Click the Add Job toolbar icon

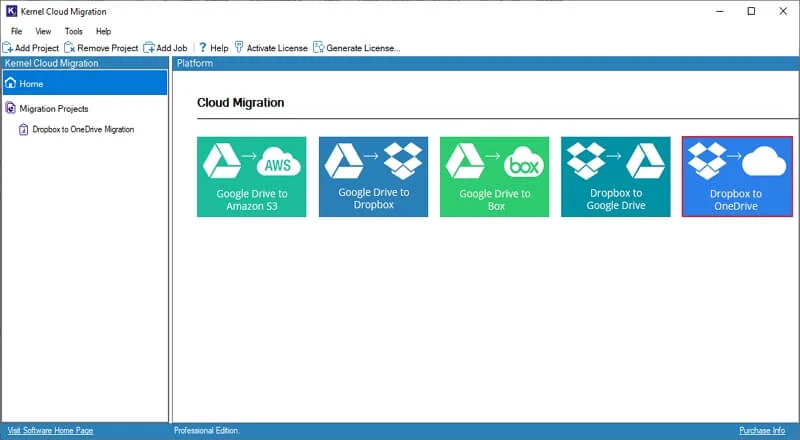pyautogui.click(x=148, y=48)
